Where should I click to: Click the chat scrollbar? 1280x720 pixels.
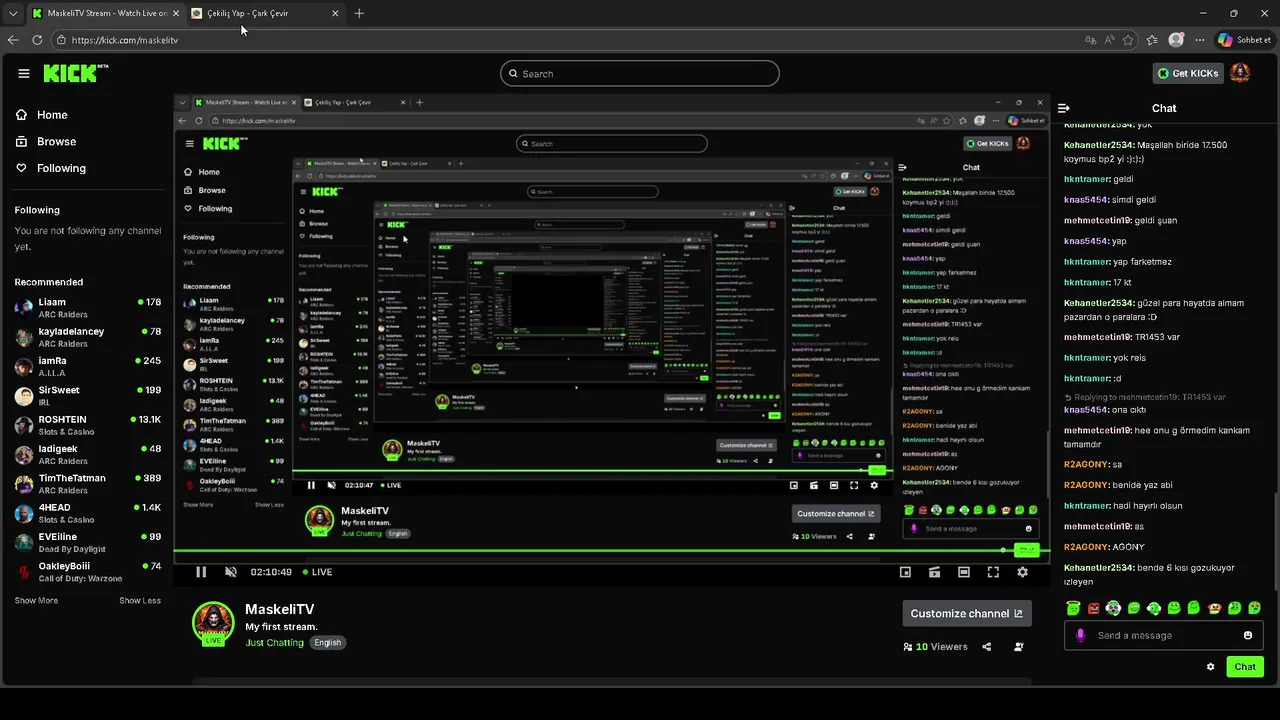(x=1276, y=540)
